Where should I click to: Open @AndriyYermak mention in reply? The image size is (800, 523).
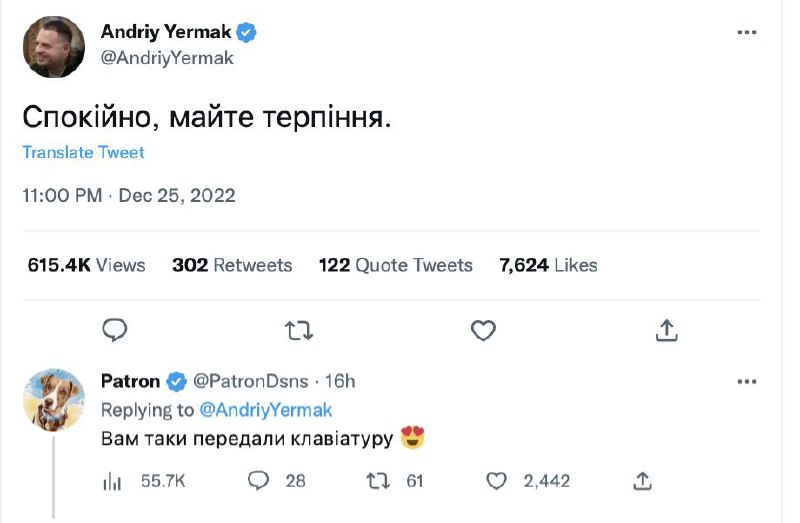(267, 410)
